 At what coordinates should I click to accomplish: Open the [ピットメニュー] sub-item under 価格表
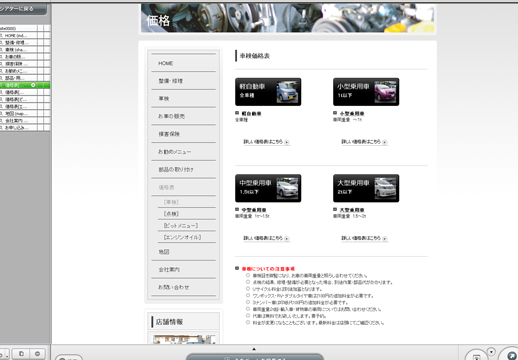click(x=187, y=226)
